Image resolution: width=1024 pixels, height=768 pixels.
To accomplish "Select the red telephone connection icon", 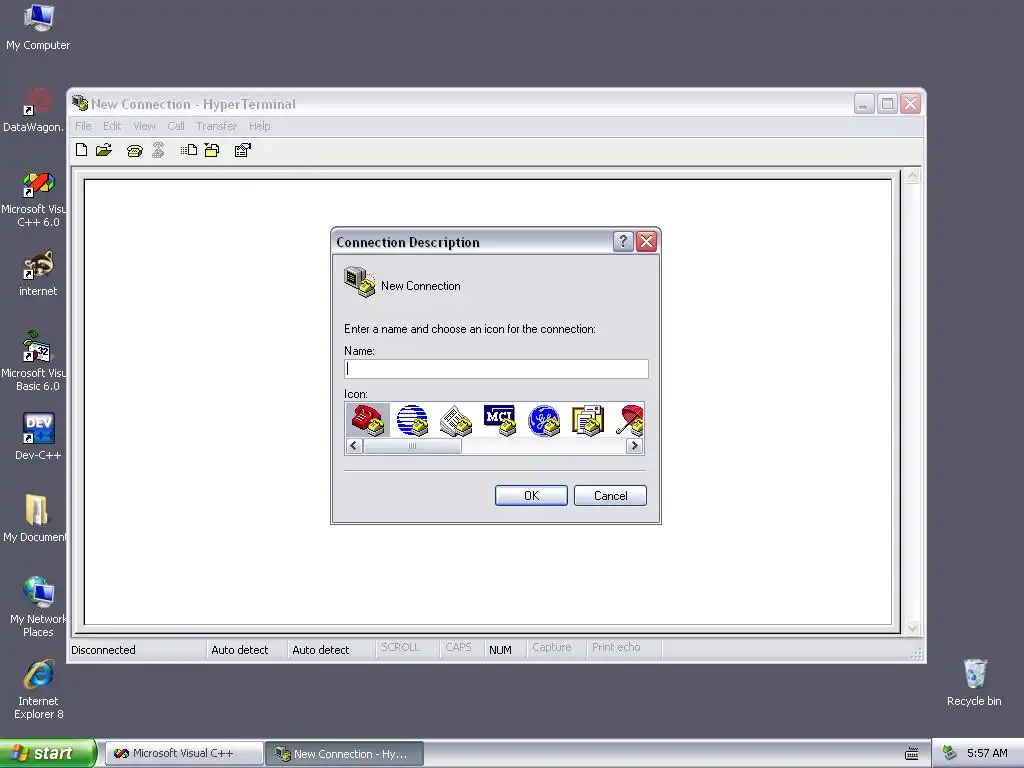I will tap(367, 420).
